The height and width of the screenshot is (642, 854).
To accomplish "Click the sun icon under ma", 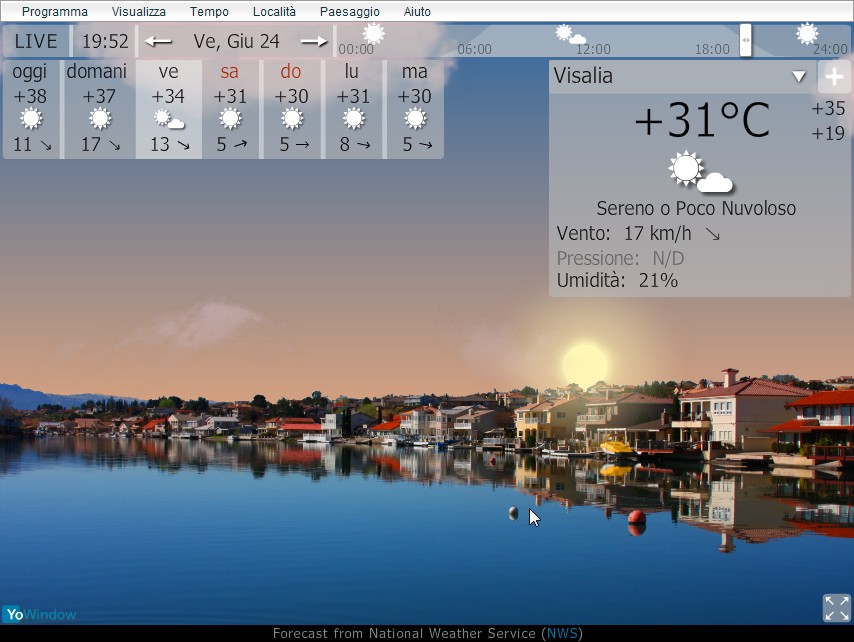I will [416, 118].
